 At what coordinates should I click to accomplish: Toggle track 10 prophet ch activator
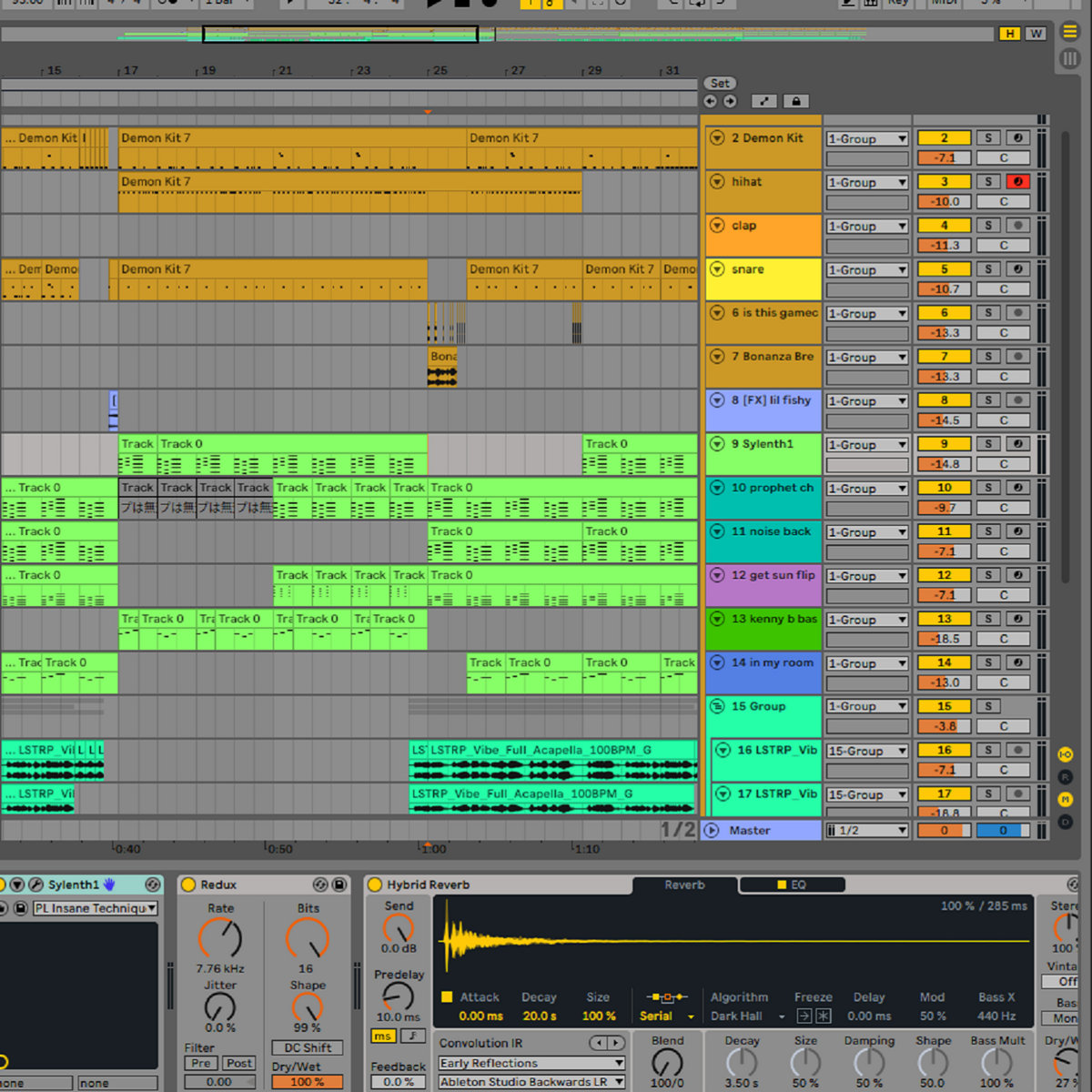[944, 488]
